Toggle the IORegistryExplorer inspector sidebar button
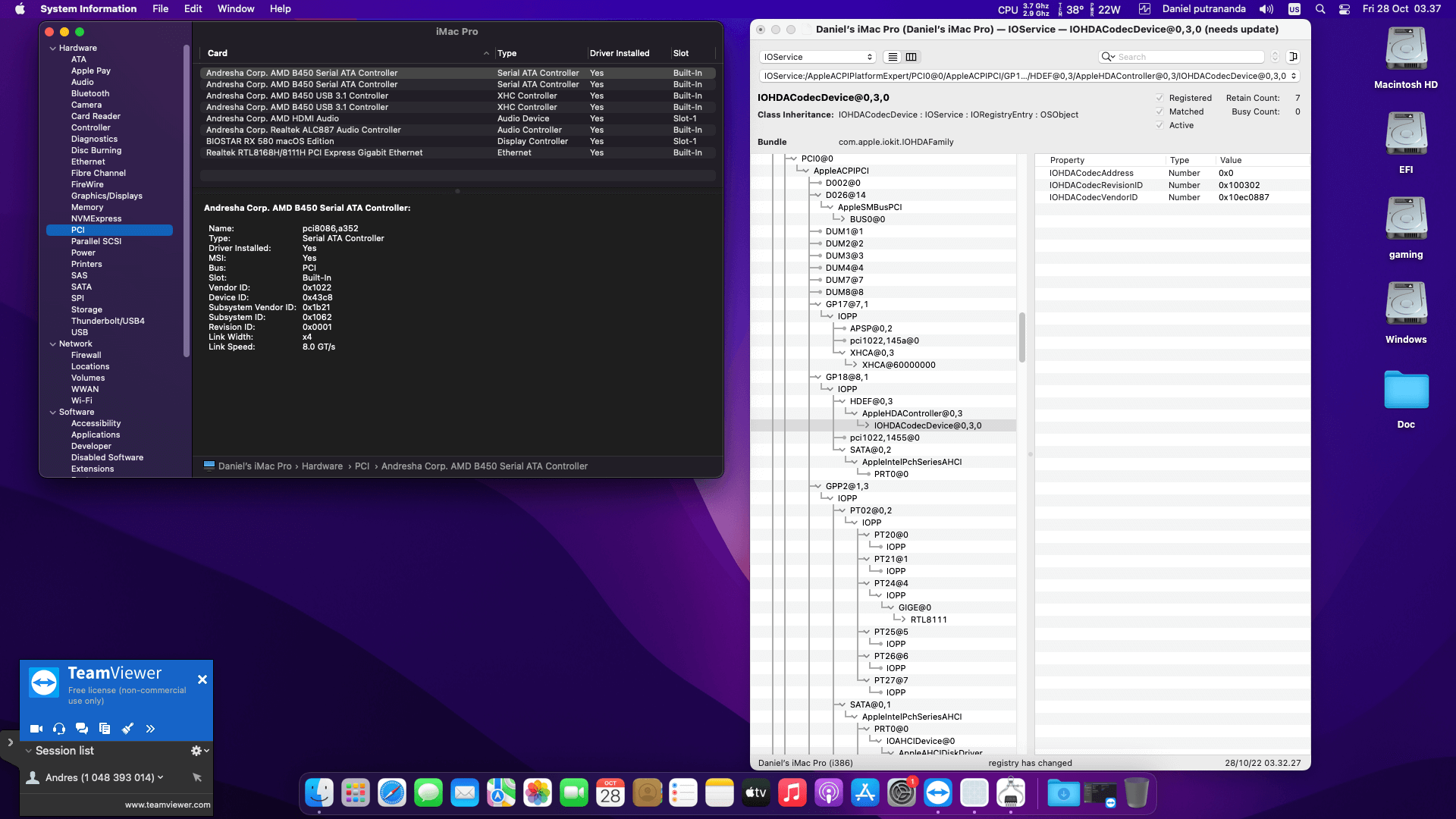 point(1294,57)
